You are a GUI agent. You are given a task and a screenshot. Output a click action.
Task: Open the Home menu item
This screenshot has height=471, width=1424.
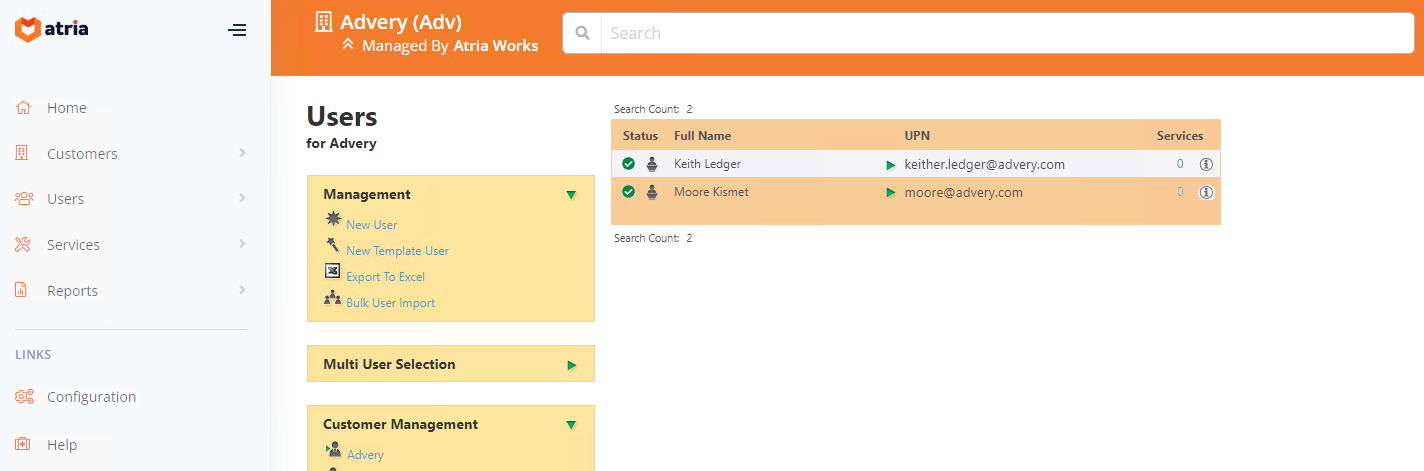pyautogui.click(x=66, y=108)
